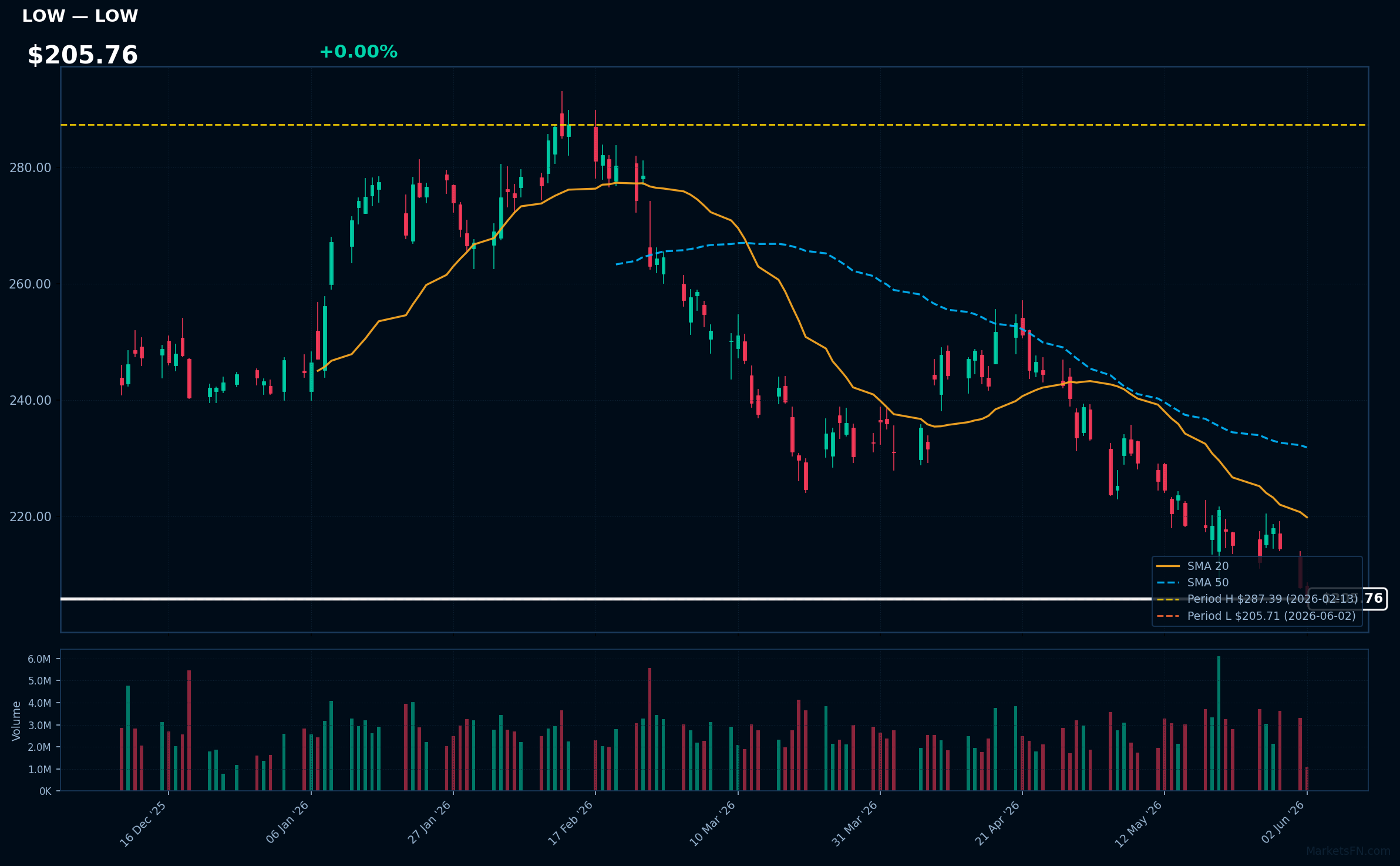Click Period H $287.39 legend entry
Image resolution: width=1400 pixels, height=866 pixels.
(x=1257, y=599)
